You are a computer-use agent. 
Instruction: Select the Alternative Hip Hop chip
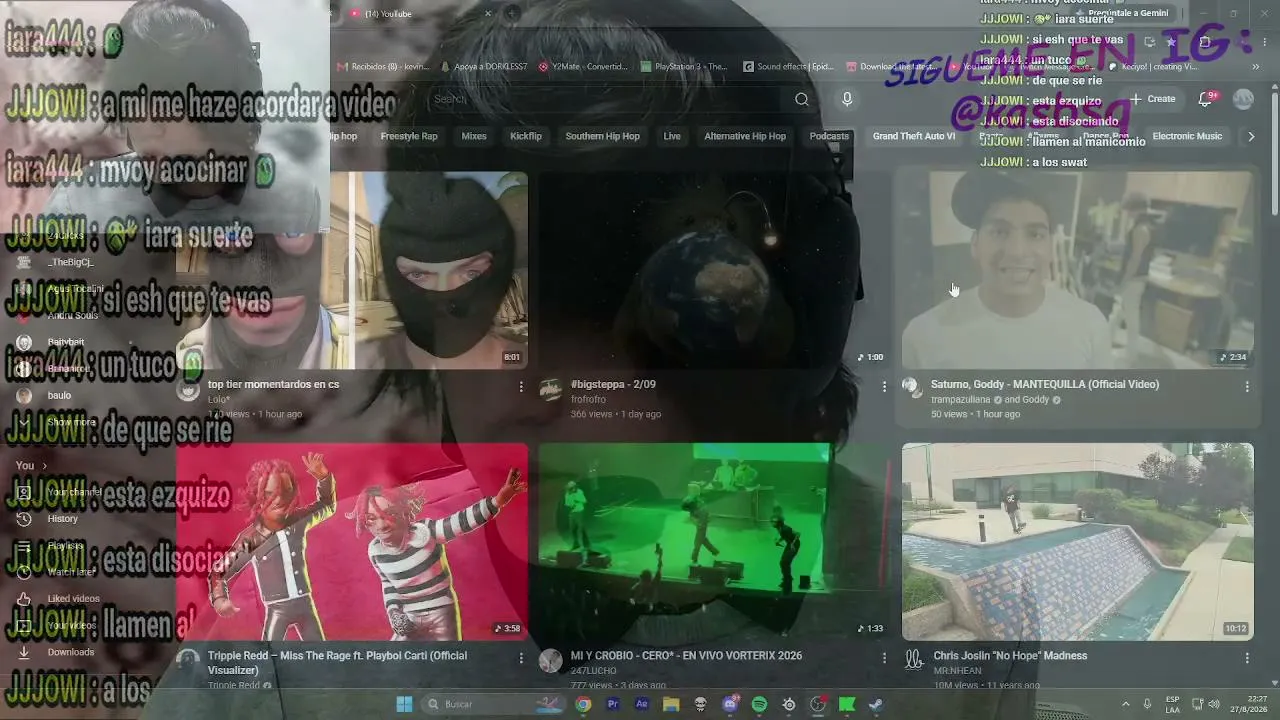(x=745, y=136)
